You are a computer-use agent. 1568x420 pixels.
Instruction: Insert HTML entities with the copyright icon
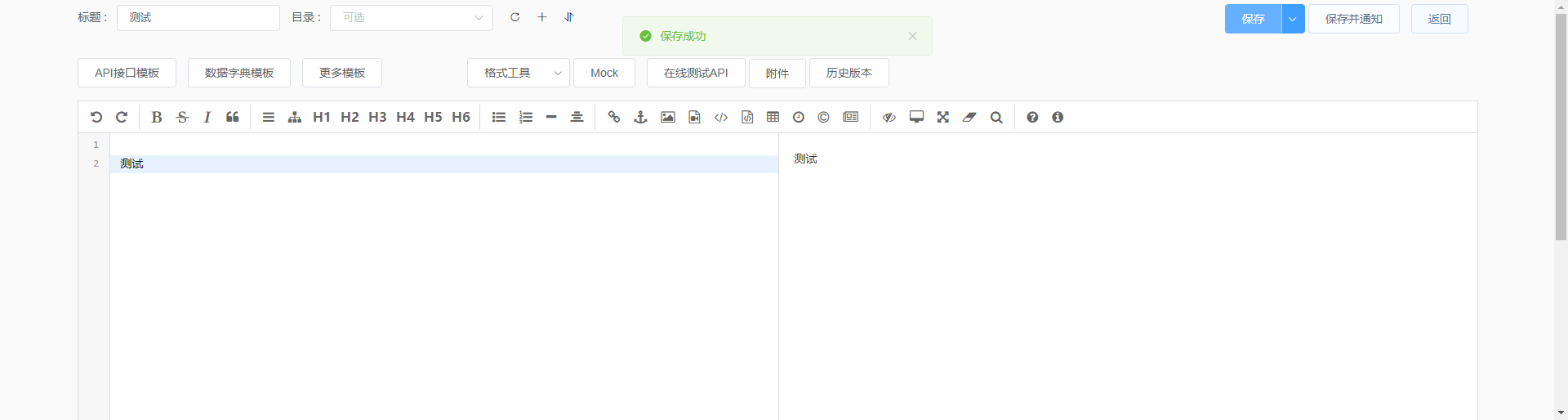tap(823, 117)
